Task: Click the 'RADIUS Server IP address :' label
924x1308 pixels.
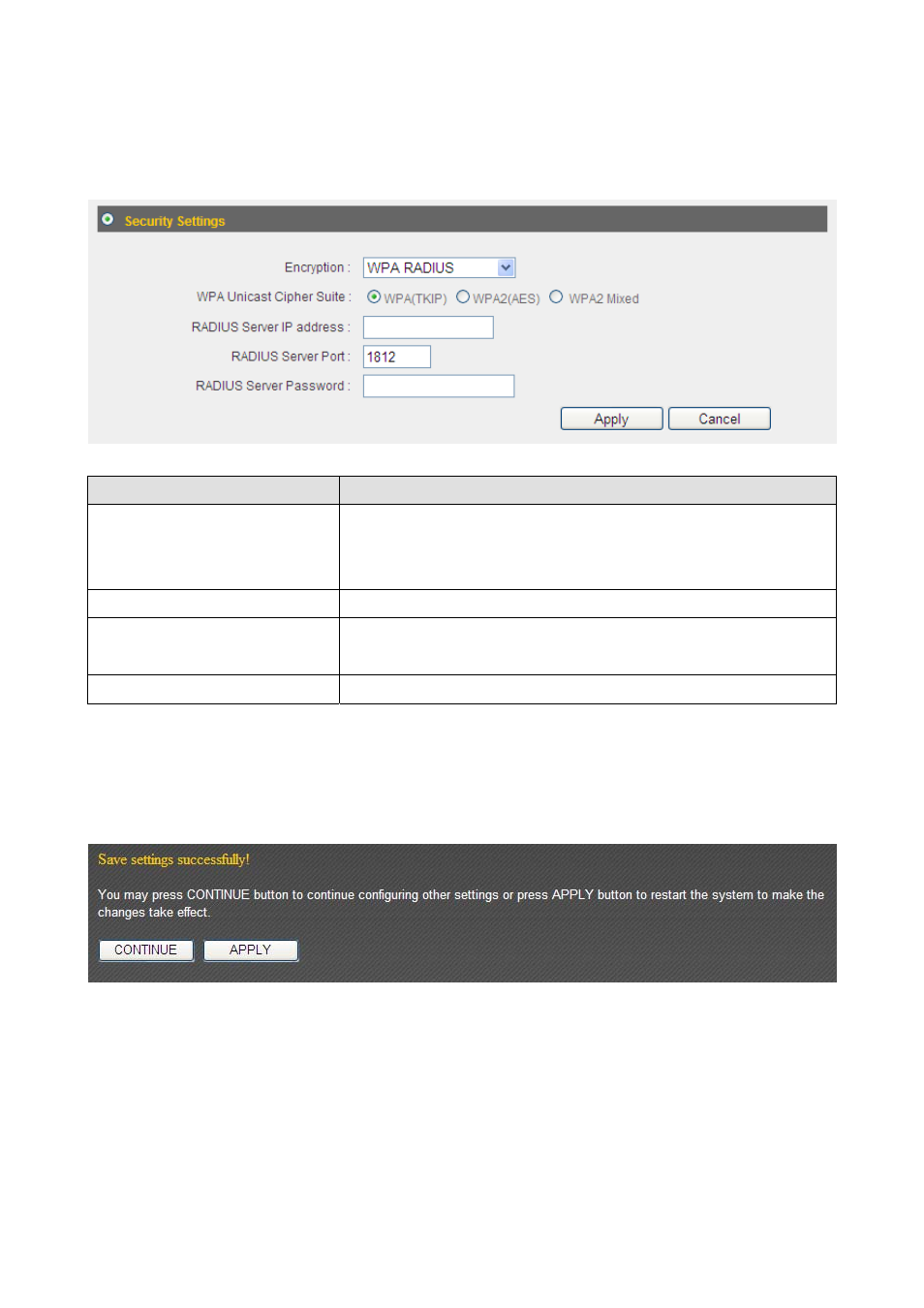Action: tap(271, 327)
